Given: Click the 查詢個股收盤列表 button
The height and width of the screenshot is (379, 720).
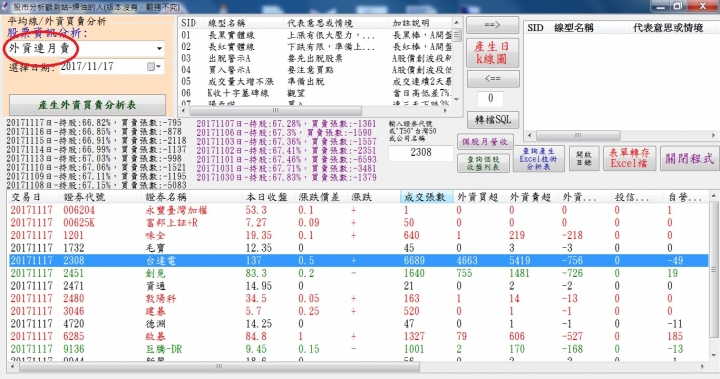Looking at the screenshot, I should pos(483,163).
